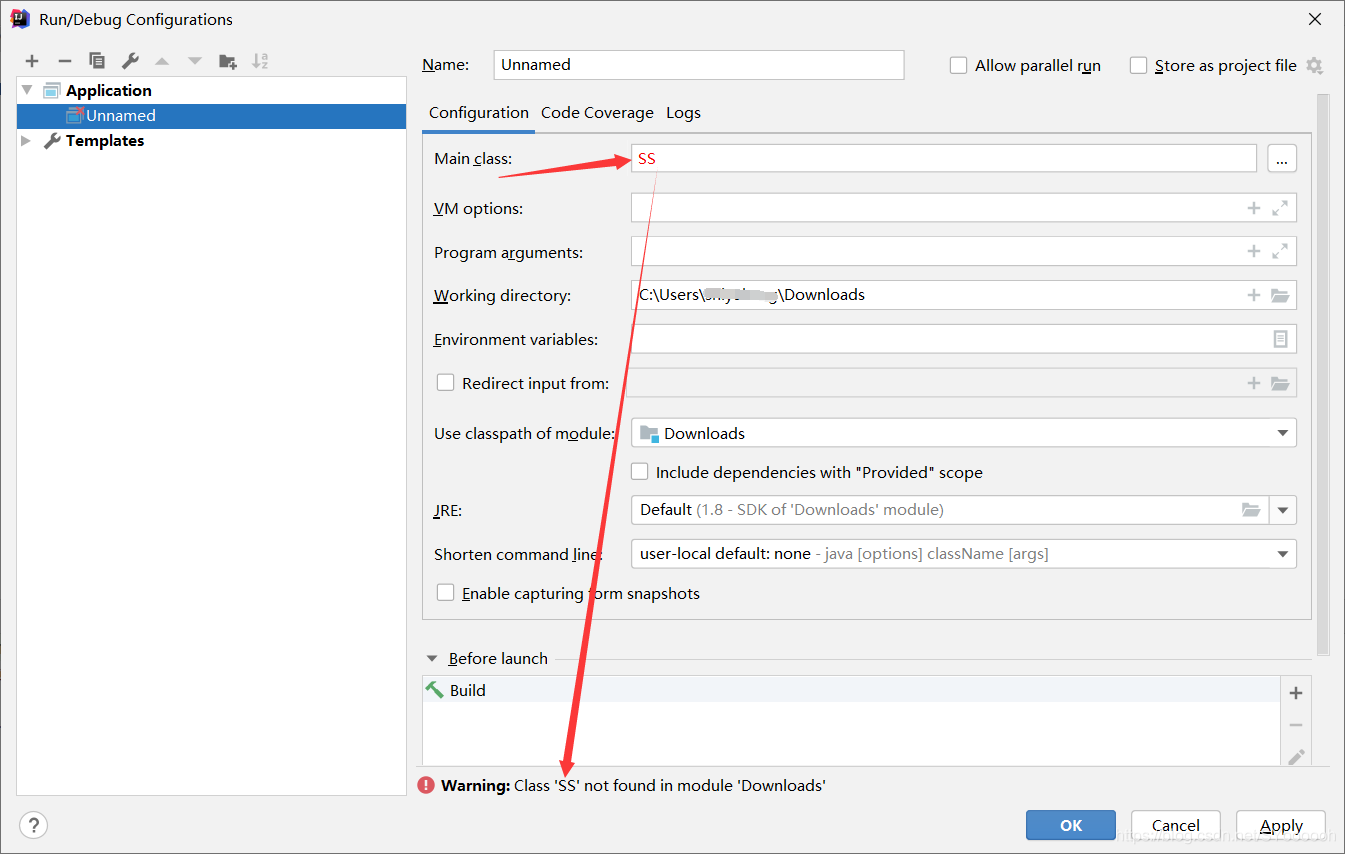Click the Apply button
This screenshot has width=1345, height=854.
1280,825
